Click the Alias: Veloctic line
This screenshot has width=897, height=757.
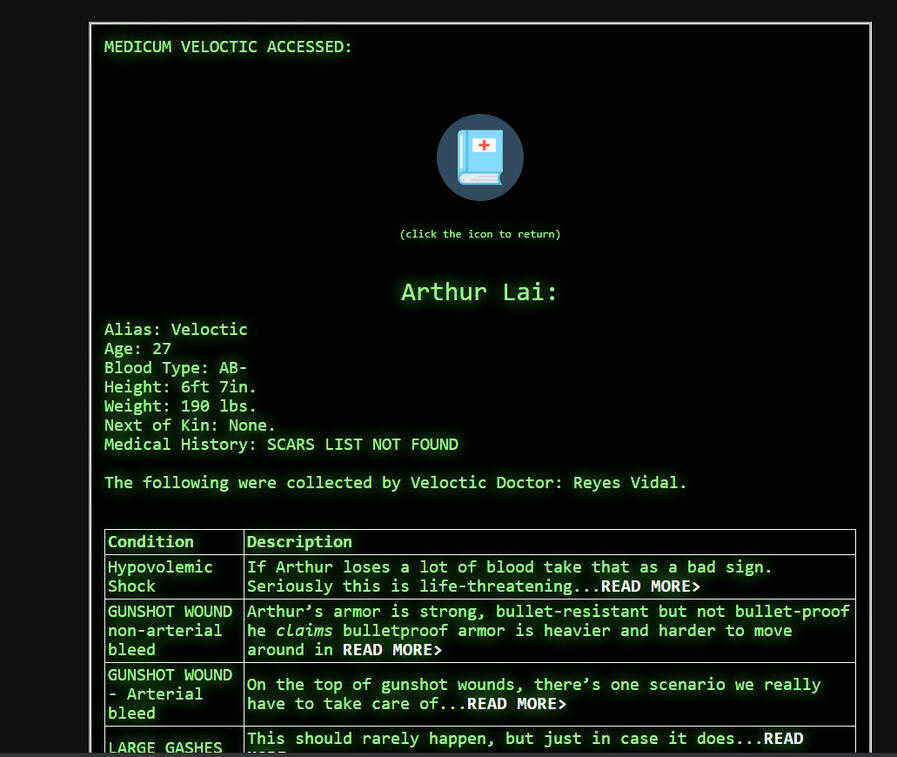(176, 329)
